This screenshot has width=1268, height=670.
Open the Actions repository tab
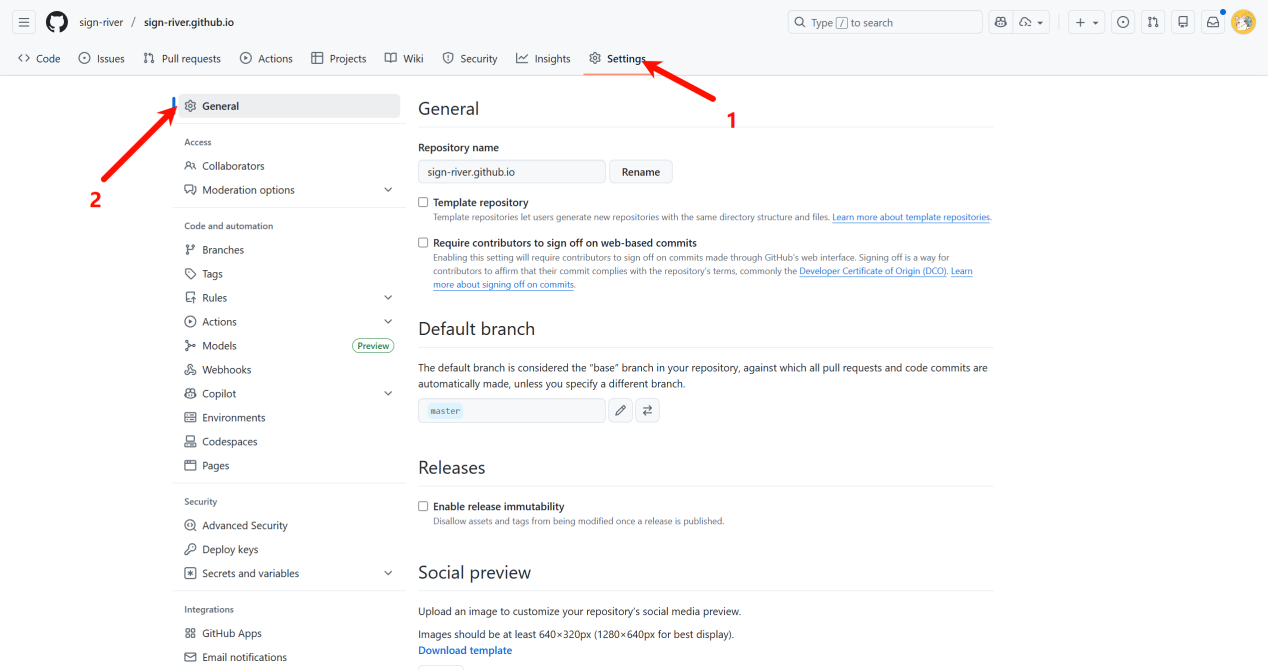(266, 59)
